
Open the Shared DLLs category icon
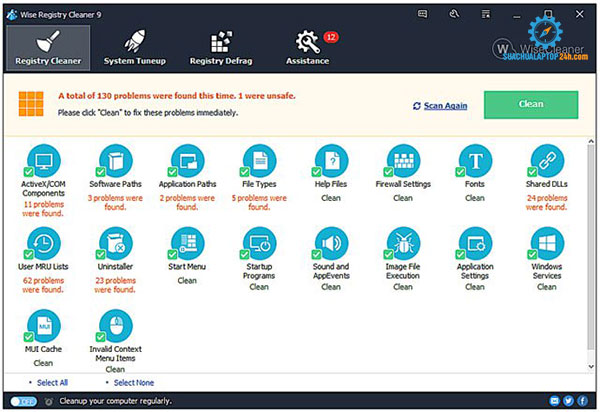click(x=548, y=161)
